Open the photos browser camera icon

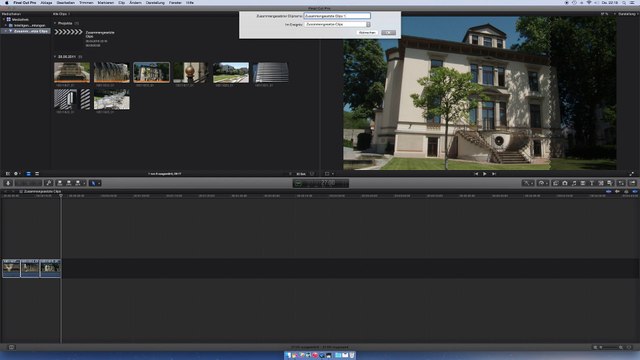[x=565, y=183]
